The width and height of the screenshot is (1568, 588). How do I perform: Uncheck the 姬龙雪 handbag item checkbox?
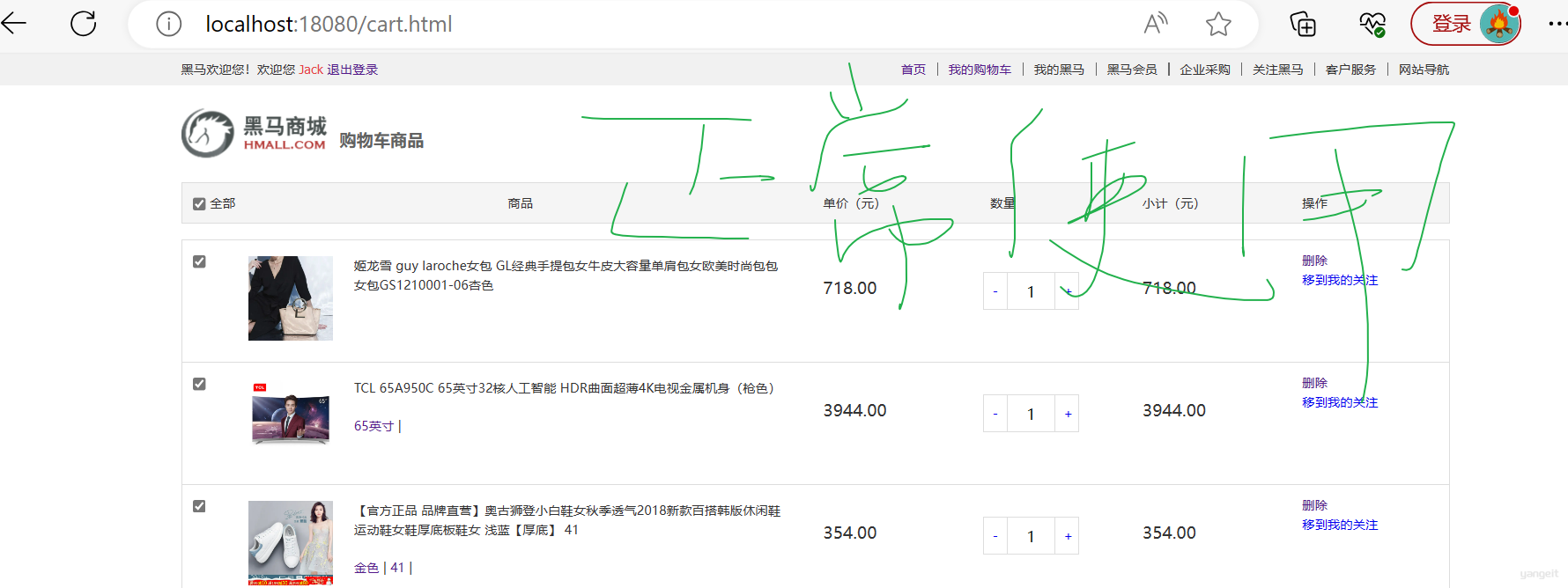pyautogui.click(x=199, y=261)
